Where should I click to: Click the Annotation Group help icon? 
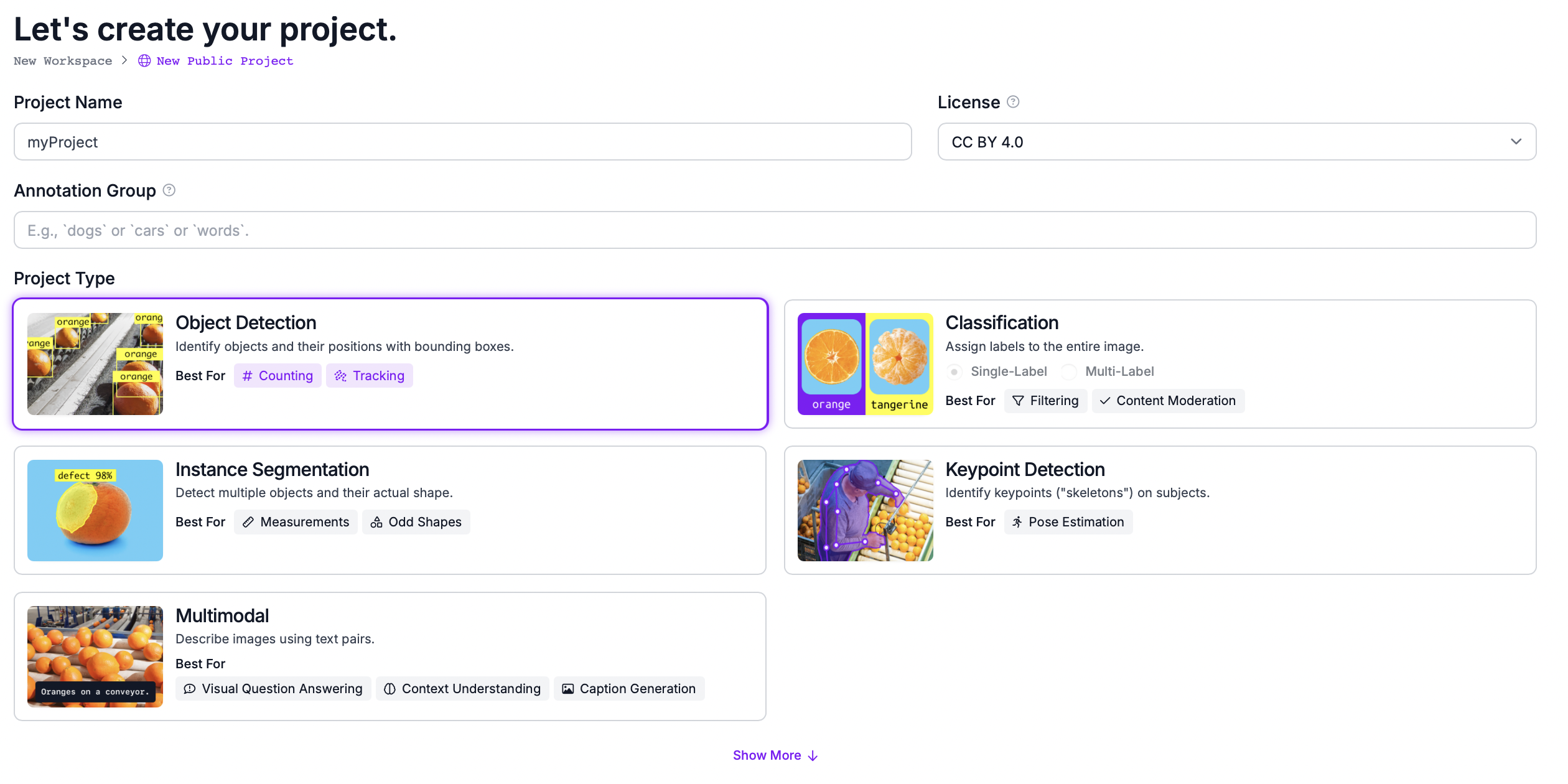169,190
